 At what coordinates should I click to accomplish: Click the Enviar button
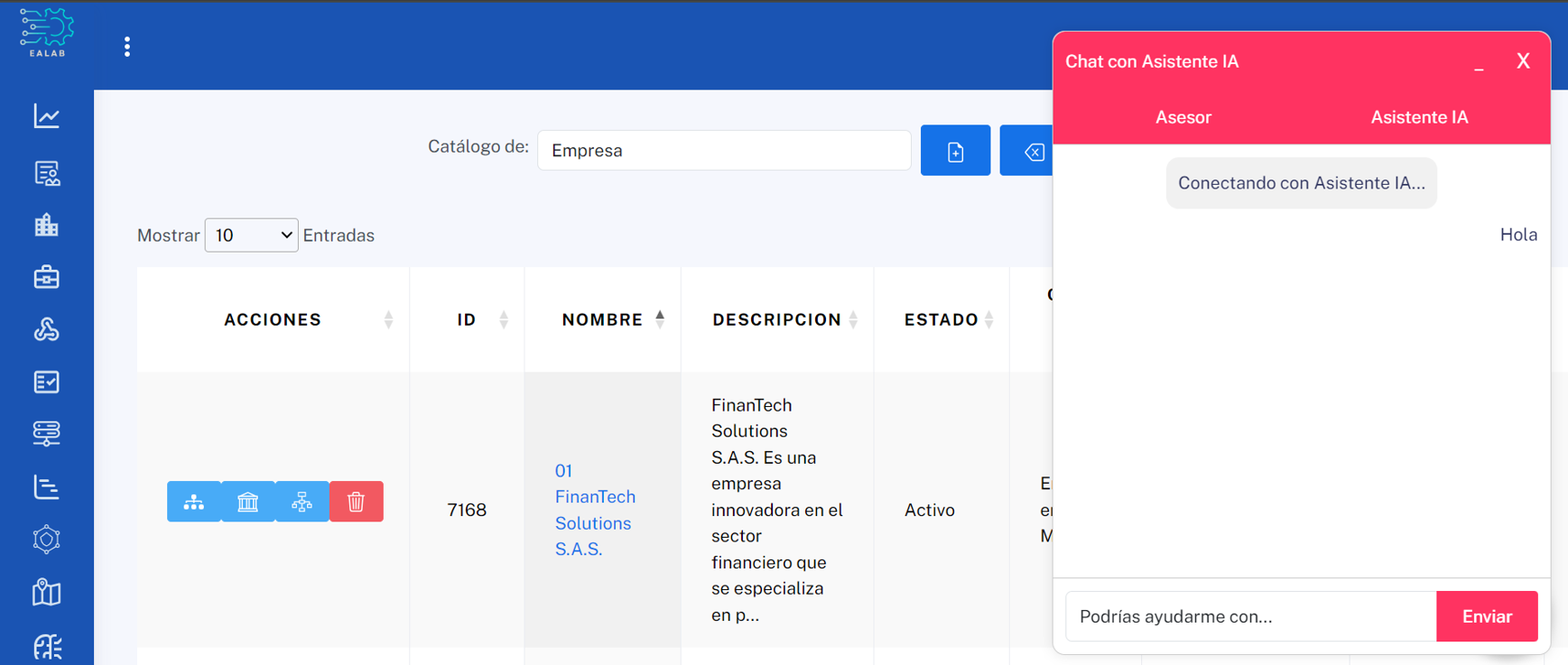click(x=1487, y=616)
